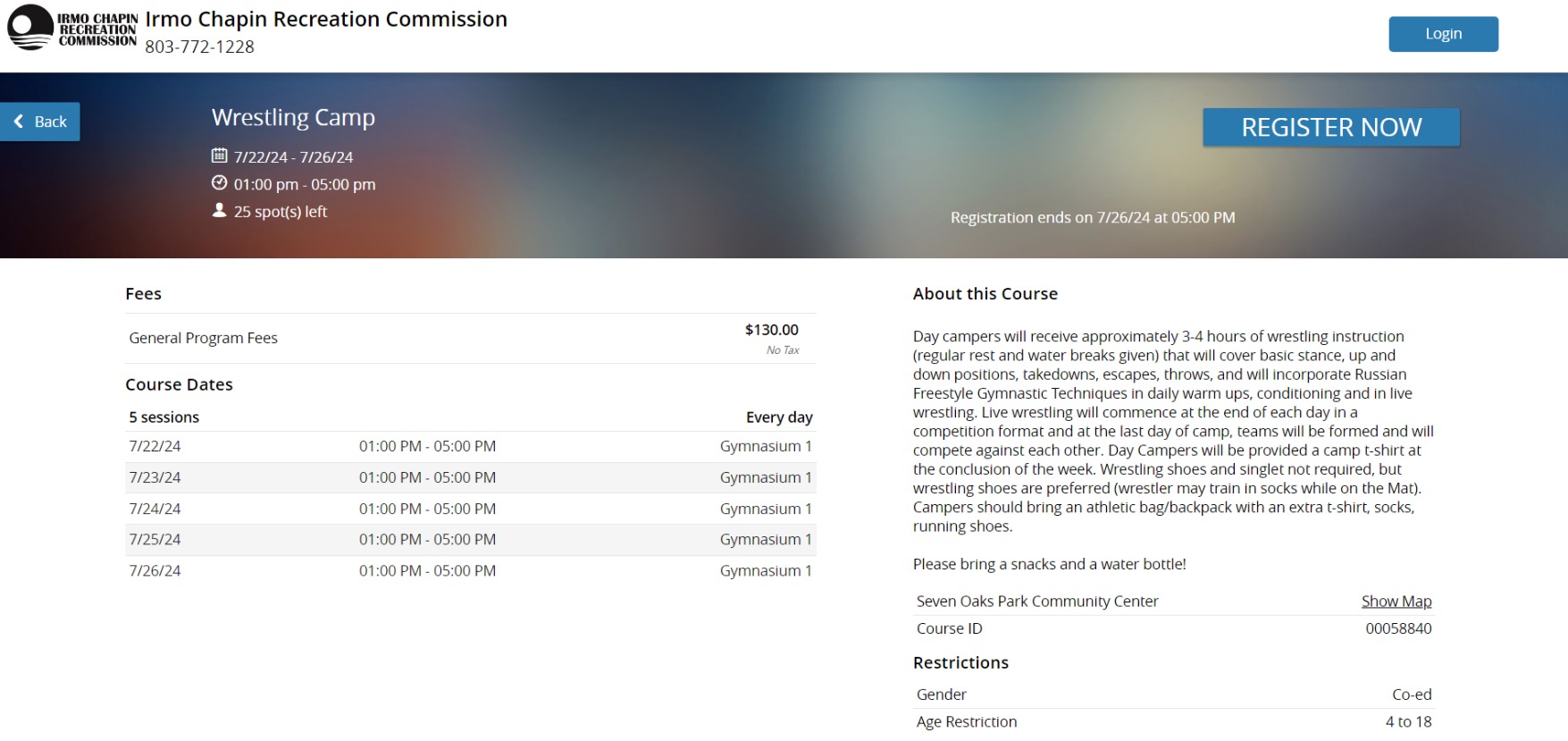
Task: Click the $130.00 fee amount
Action: (x=771, y=330)
